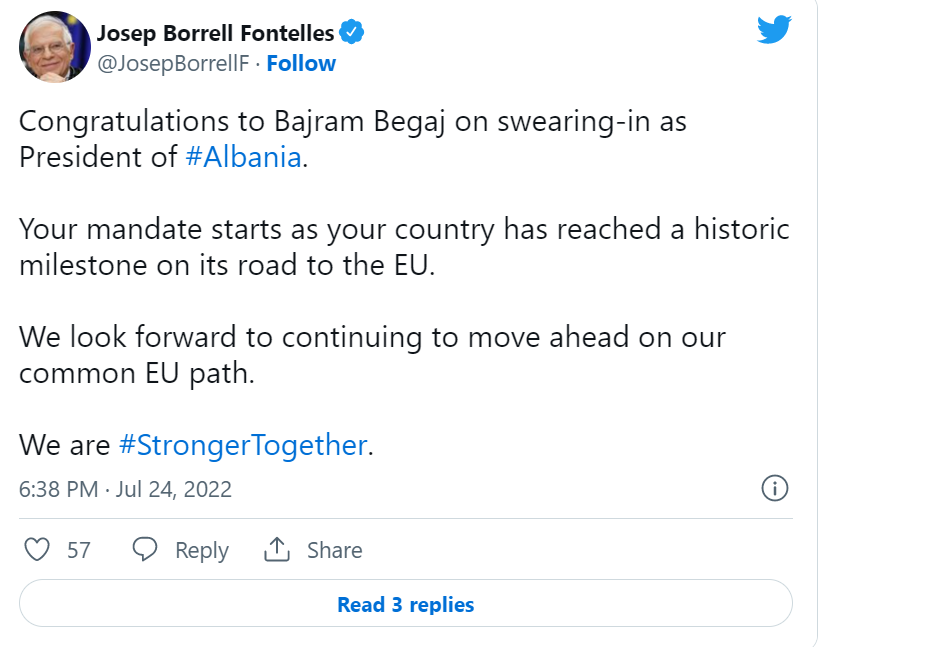Image resolution: width=932 pixels, height=647 pixels.
Task: Click the Reply text label
Action: (202, 550)
